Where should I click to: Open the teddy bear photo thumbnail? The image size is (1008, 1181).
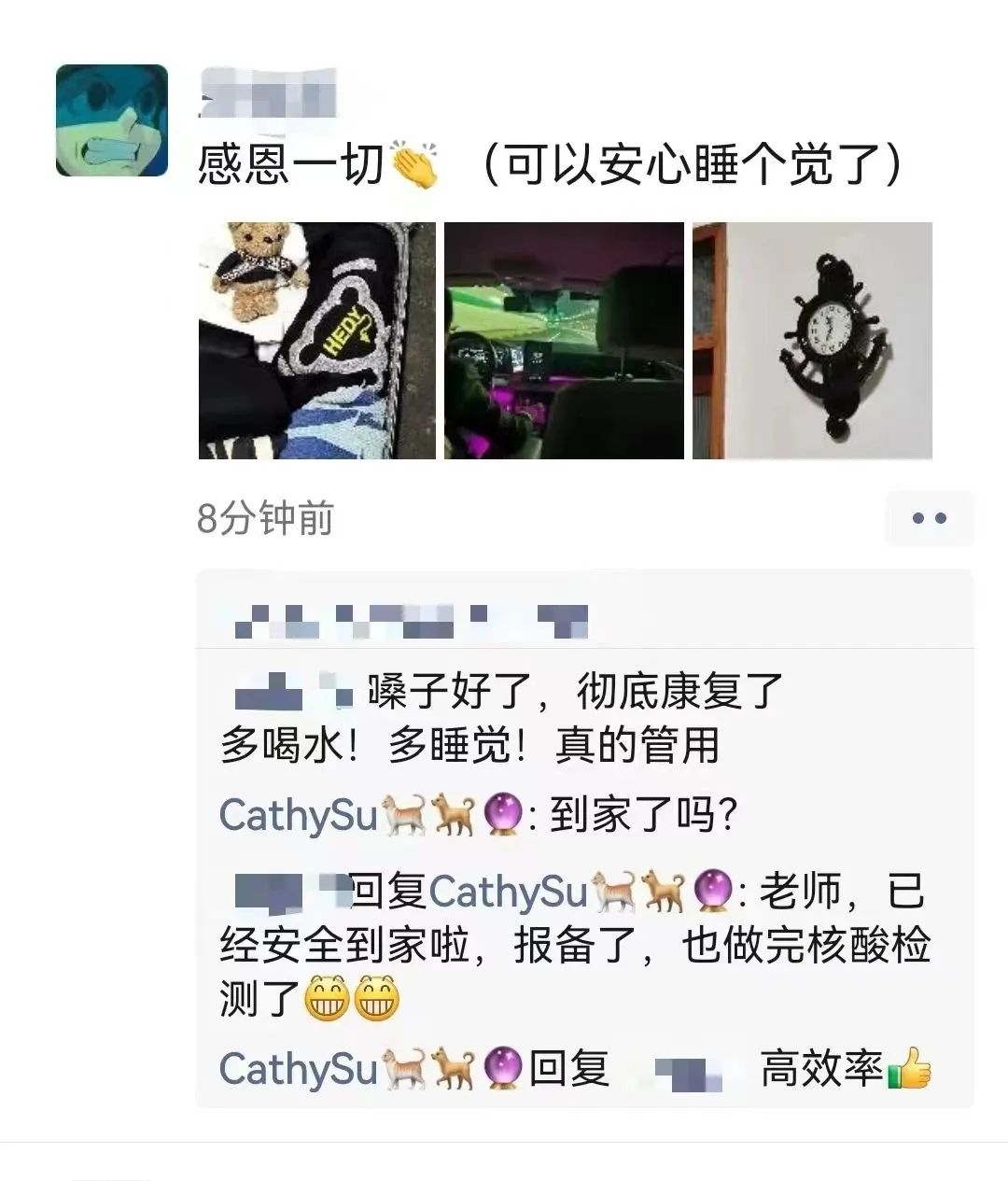317,341
